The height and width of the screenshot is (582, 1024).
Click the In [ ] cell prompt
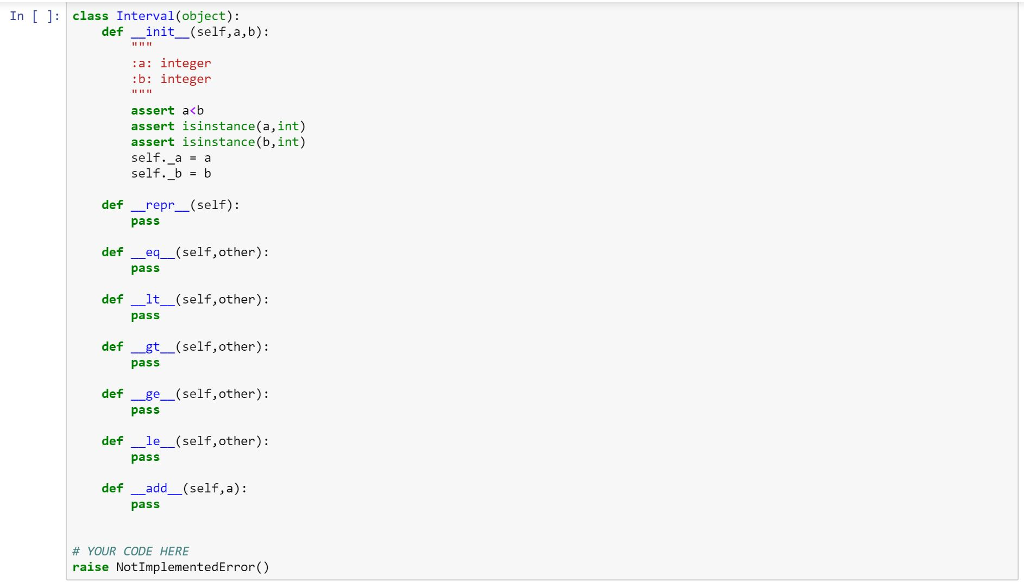point(35,16)
